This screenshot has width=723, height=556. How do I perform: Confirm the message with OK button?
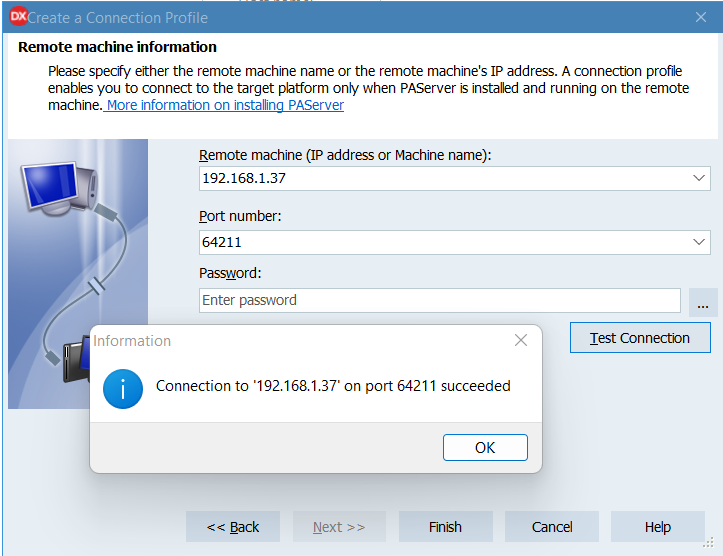click(485, 447)
